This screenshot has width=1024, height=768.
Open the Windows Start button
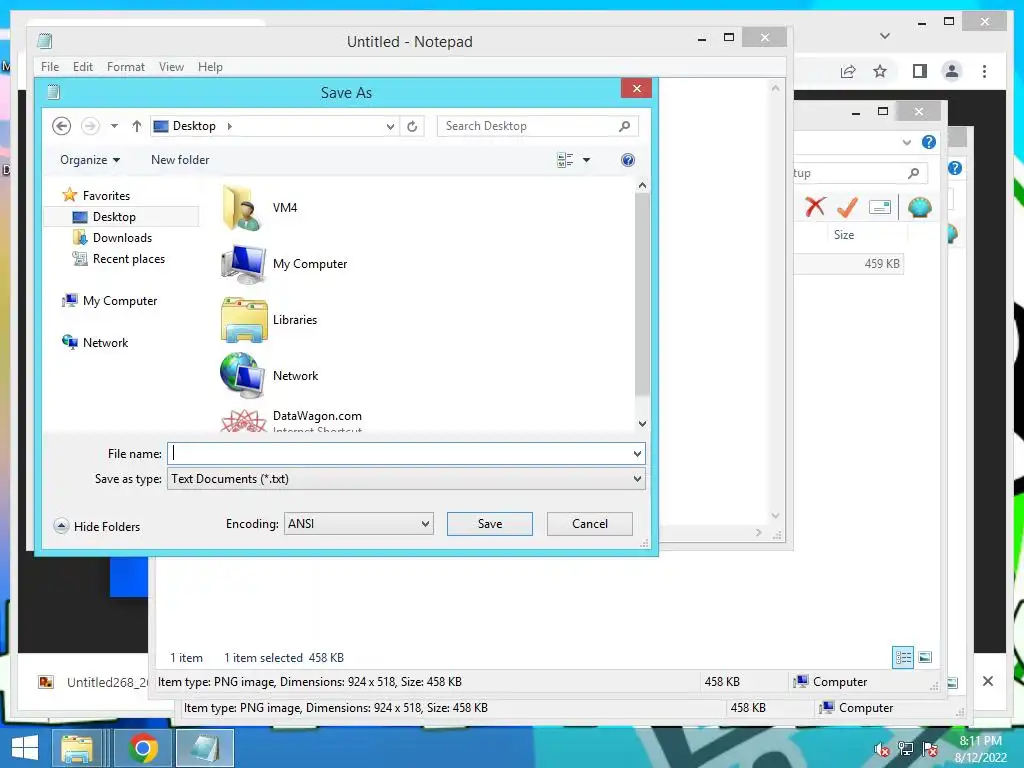pos(25,748)
